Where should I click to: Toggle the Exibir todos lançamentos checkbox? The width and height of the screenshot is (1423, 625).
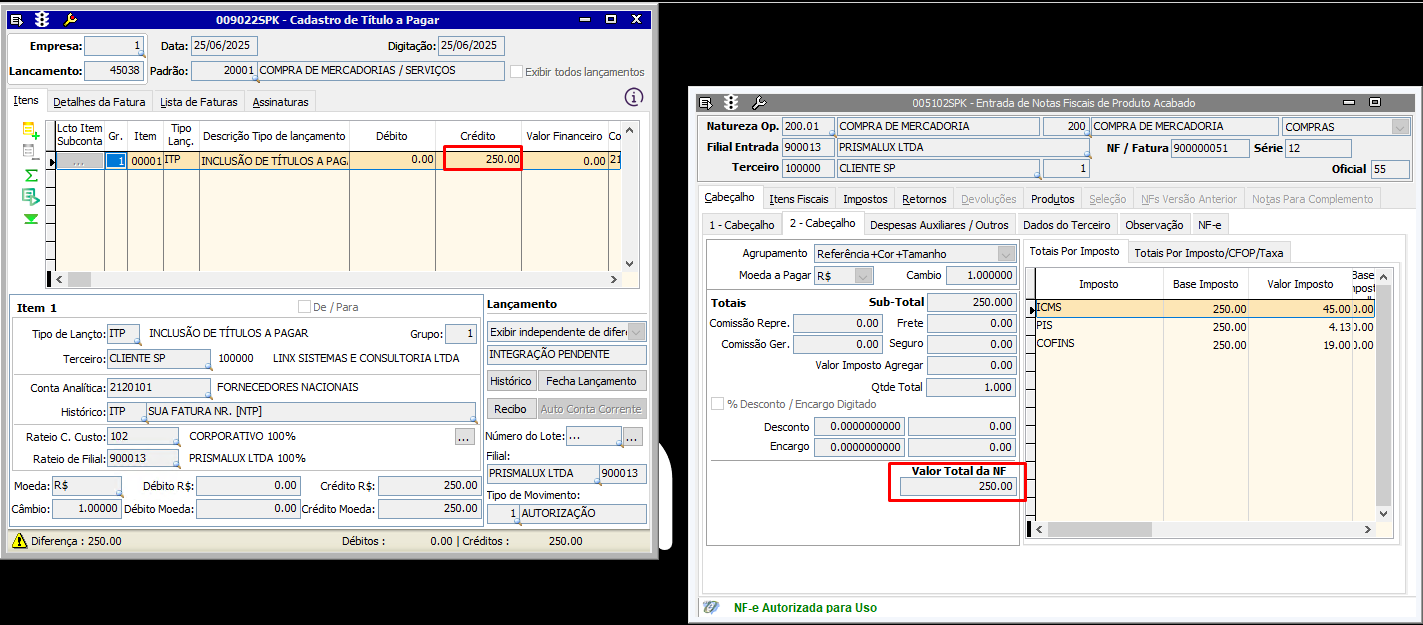click(516, 71)
